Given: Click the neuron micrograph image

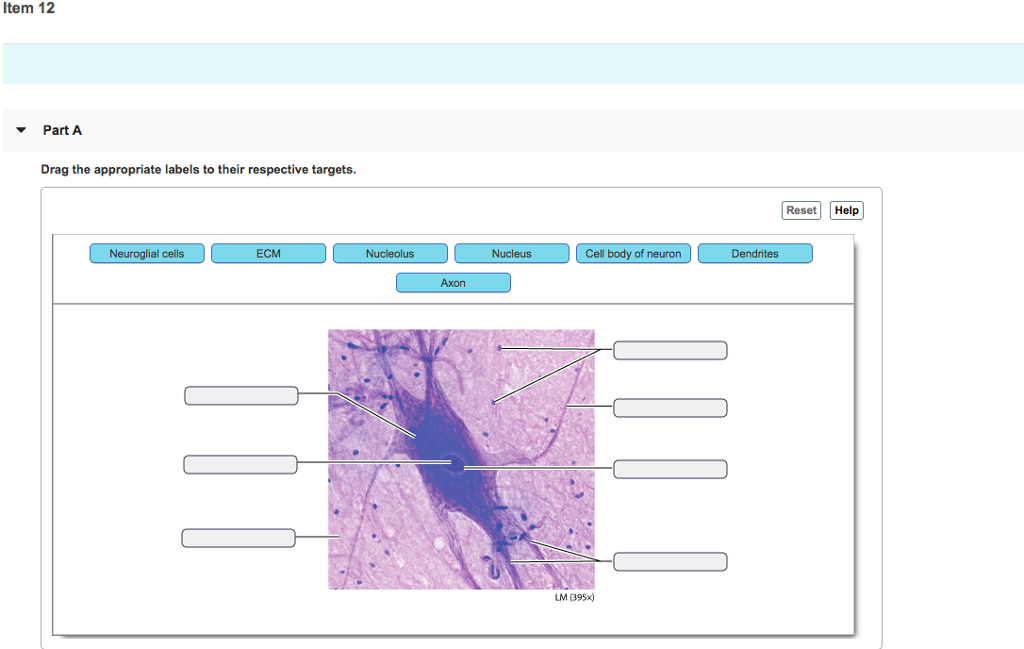Looking at the screenshot, I should pyautogui.click(x=461, y=459).
